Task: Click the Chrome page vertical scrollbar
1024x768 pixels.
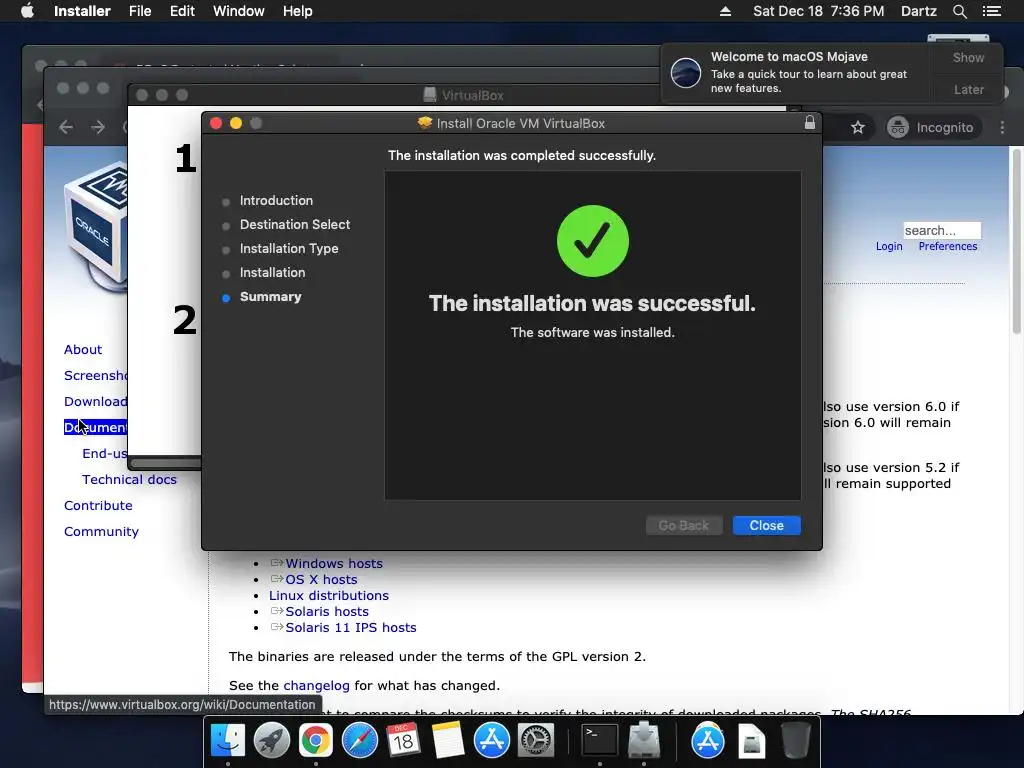Action: [x=1017, y=242]
